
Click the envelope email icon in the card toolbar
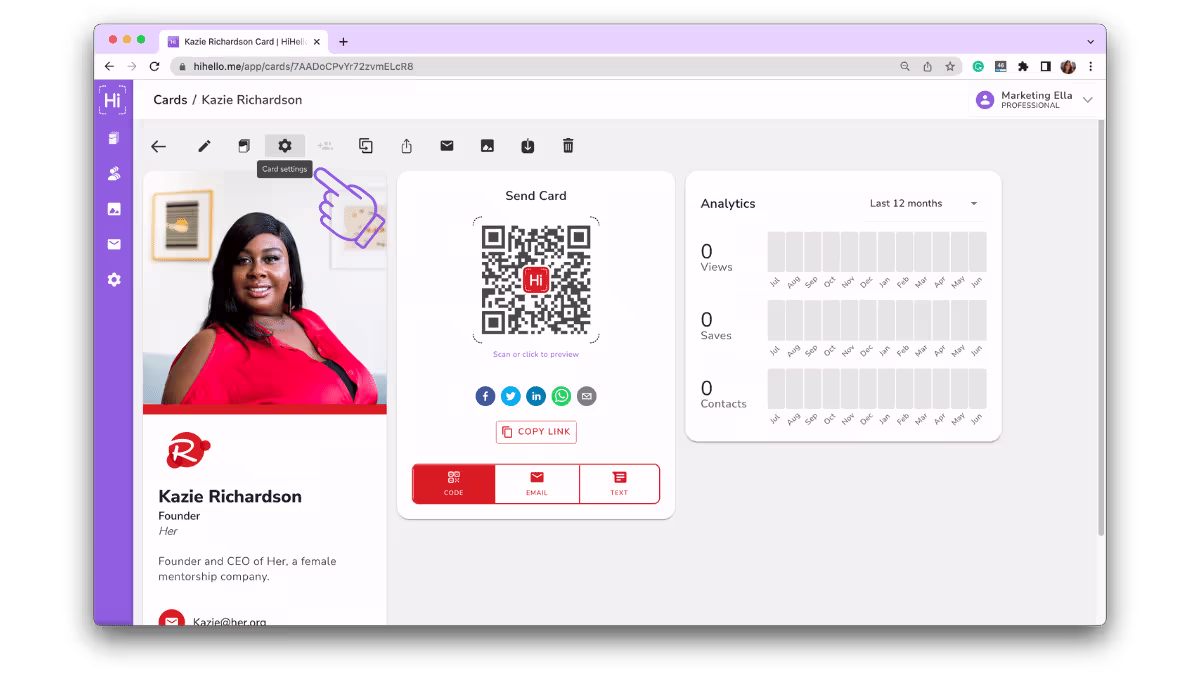pyautogui.click(x=447, y=146)
